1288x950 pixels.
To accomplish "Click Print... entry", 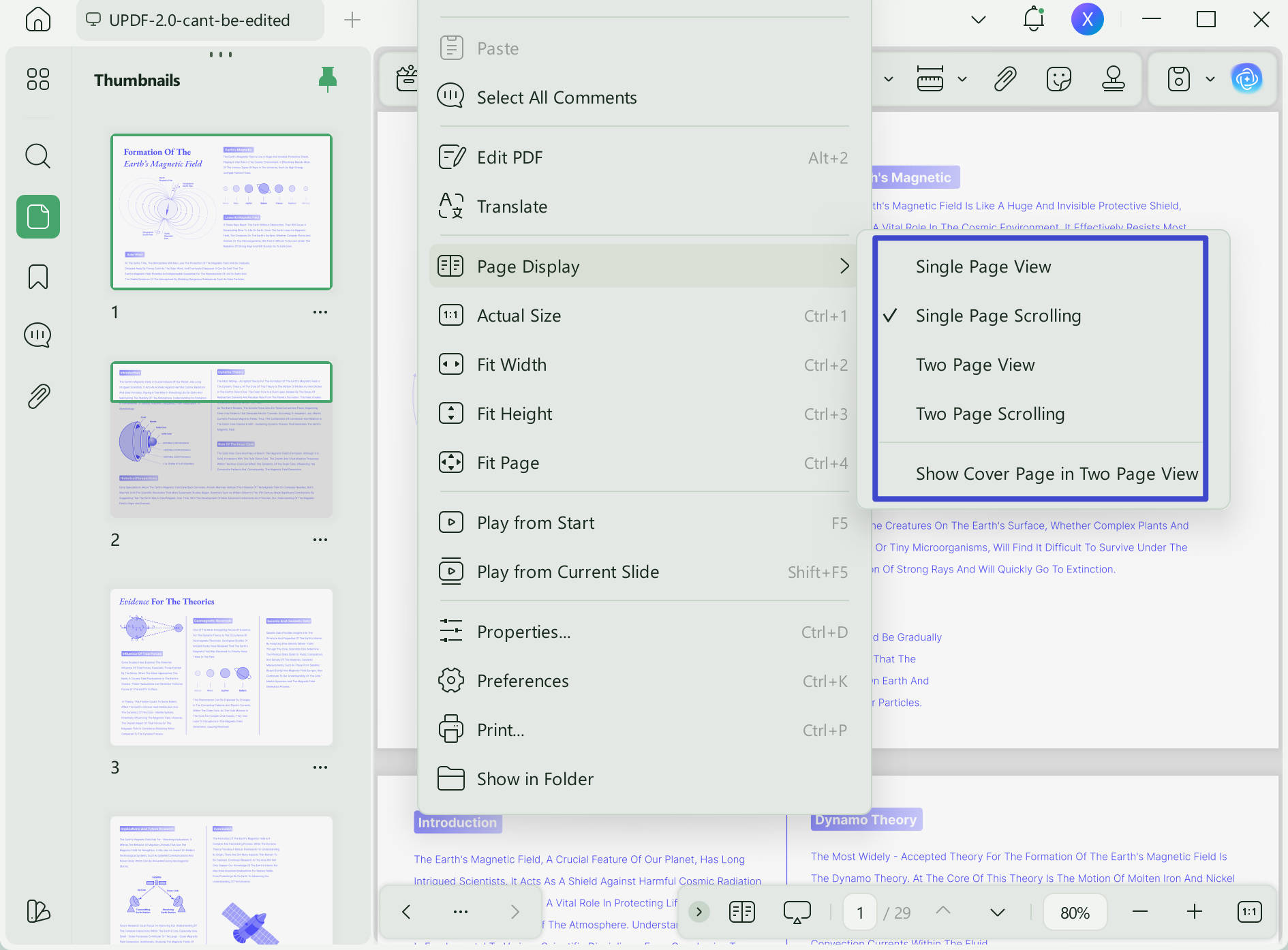I will click(644, 730).
